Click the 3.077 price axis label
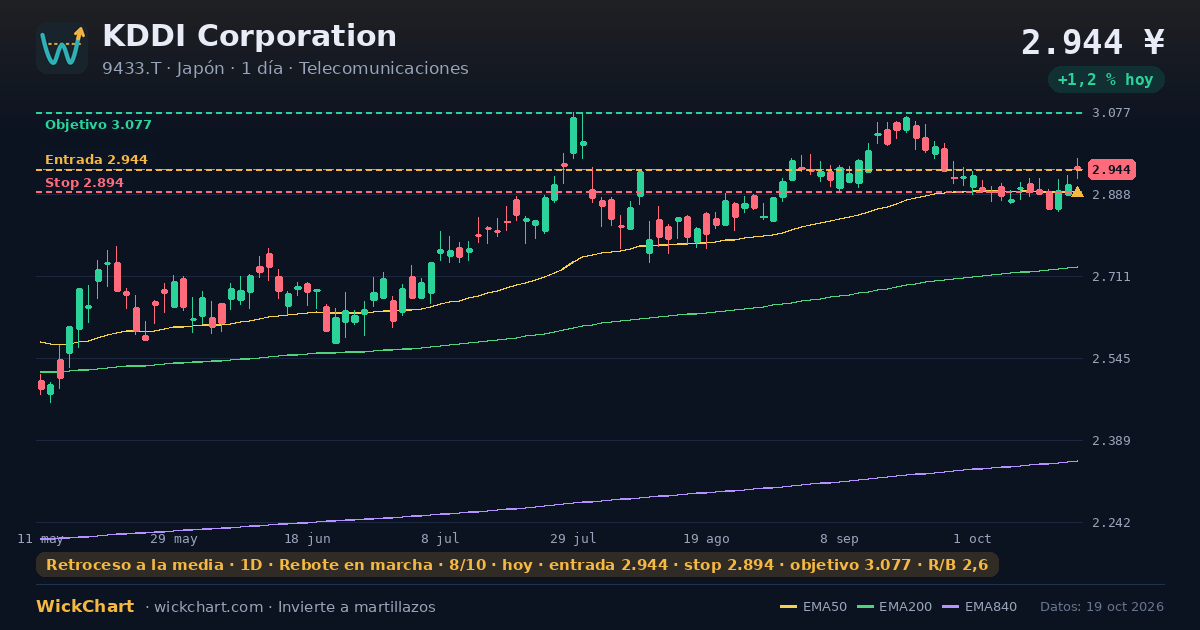This screenshot has width=1200, height=630. pos(1110,113)
